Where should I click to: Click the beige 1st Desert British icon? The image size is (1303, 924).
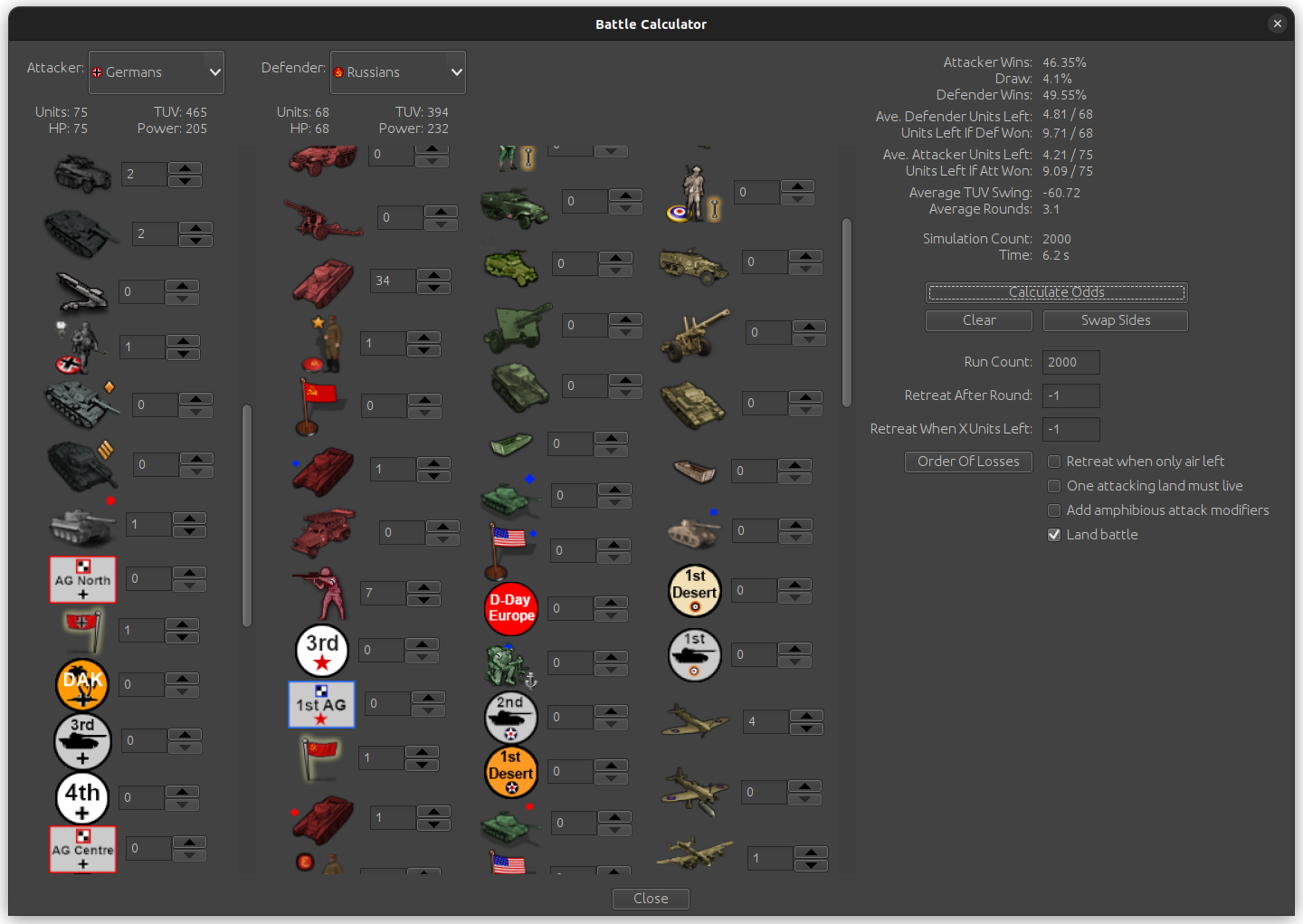pyautogui.click(x=695, y=590)
